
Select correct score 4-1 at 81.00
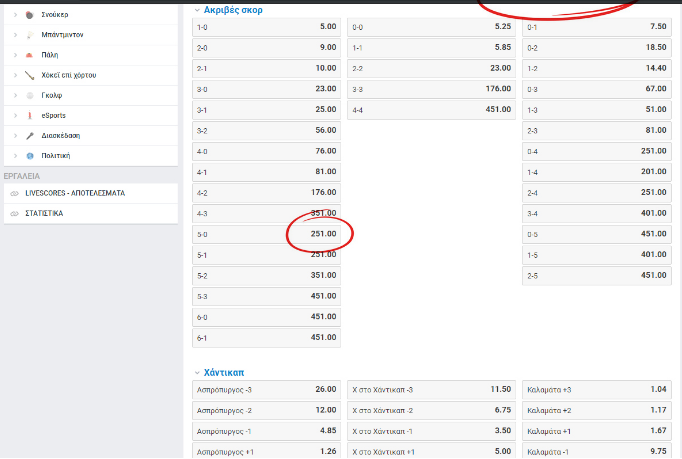point(267,172)
